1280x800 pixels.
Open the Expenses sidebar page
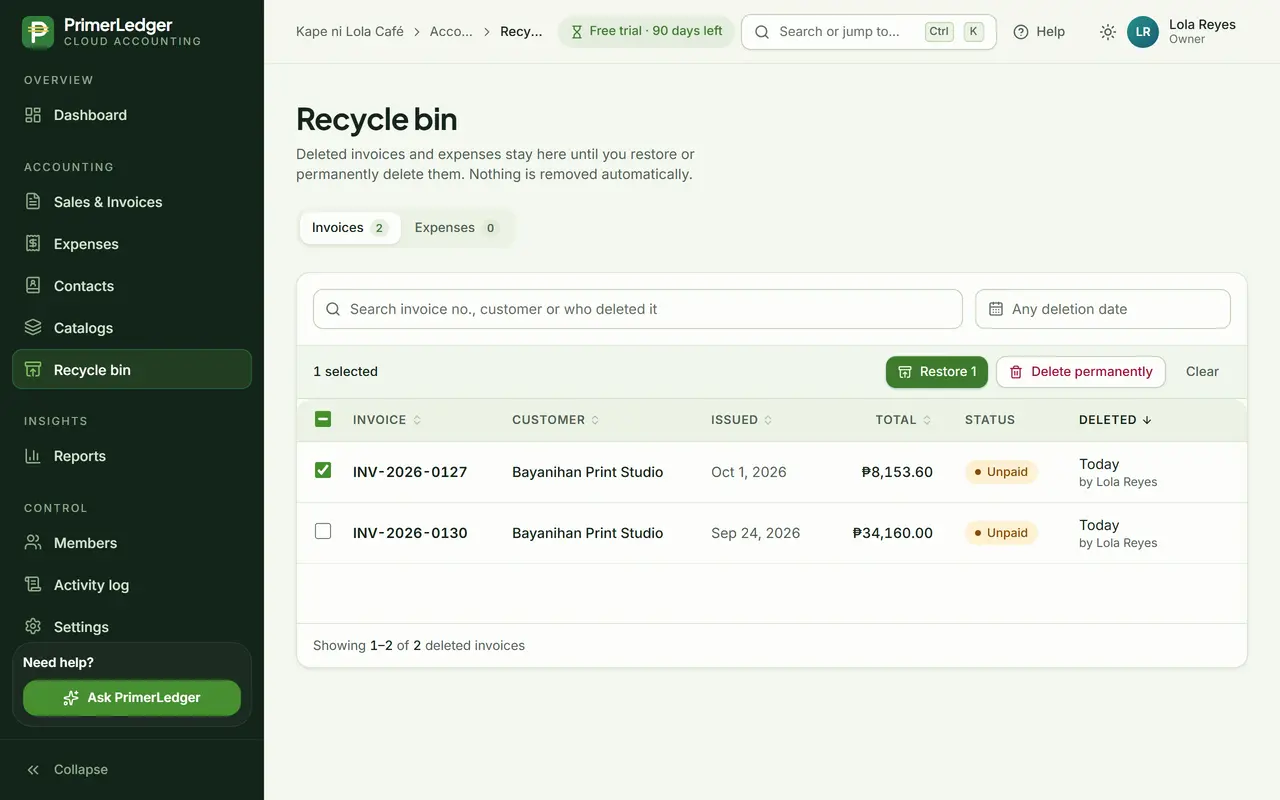[x=132, y=244]
